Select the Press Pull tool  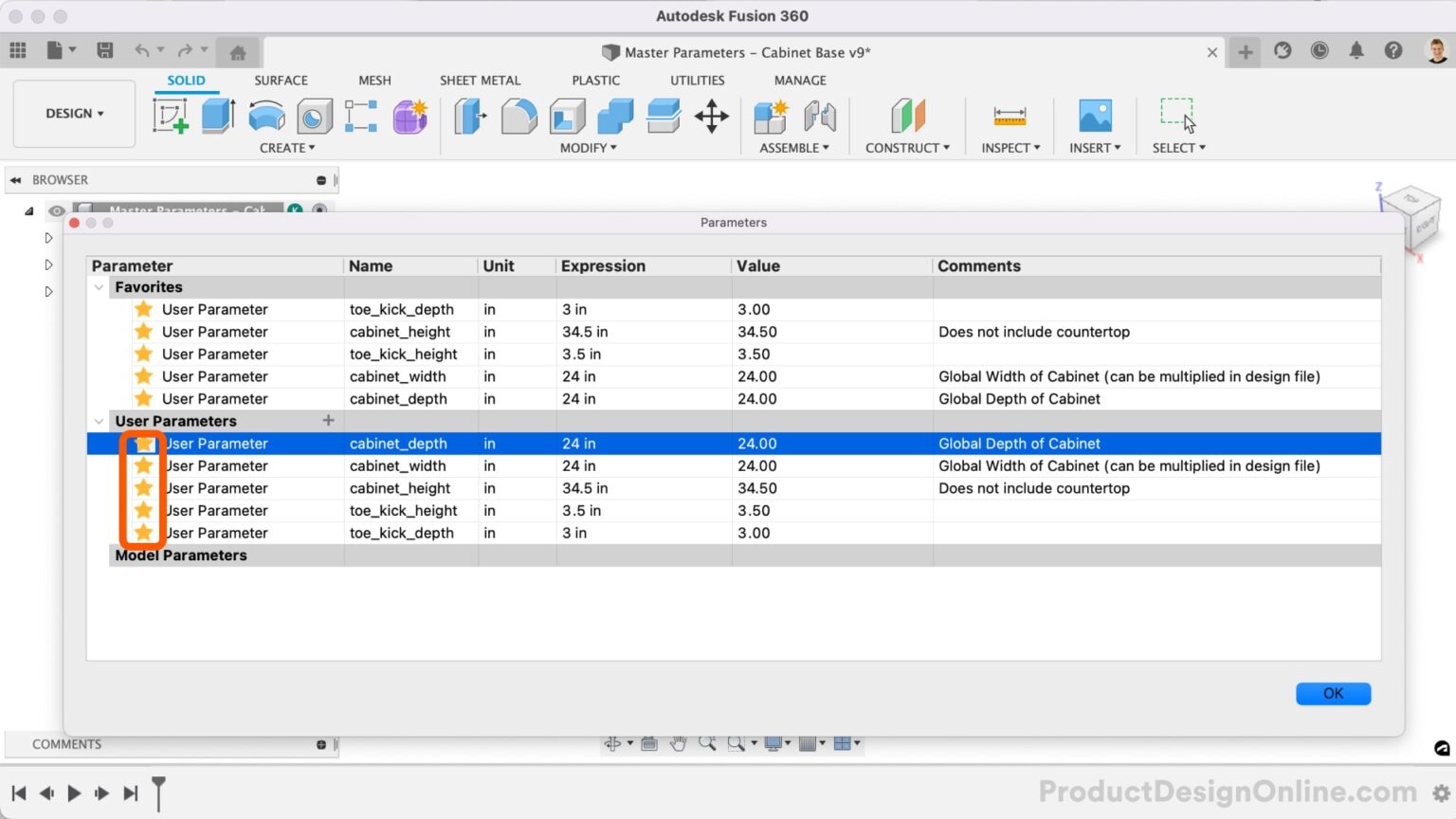pos(469,116)
